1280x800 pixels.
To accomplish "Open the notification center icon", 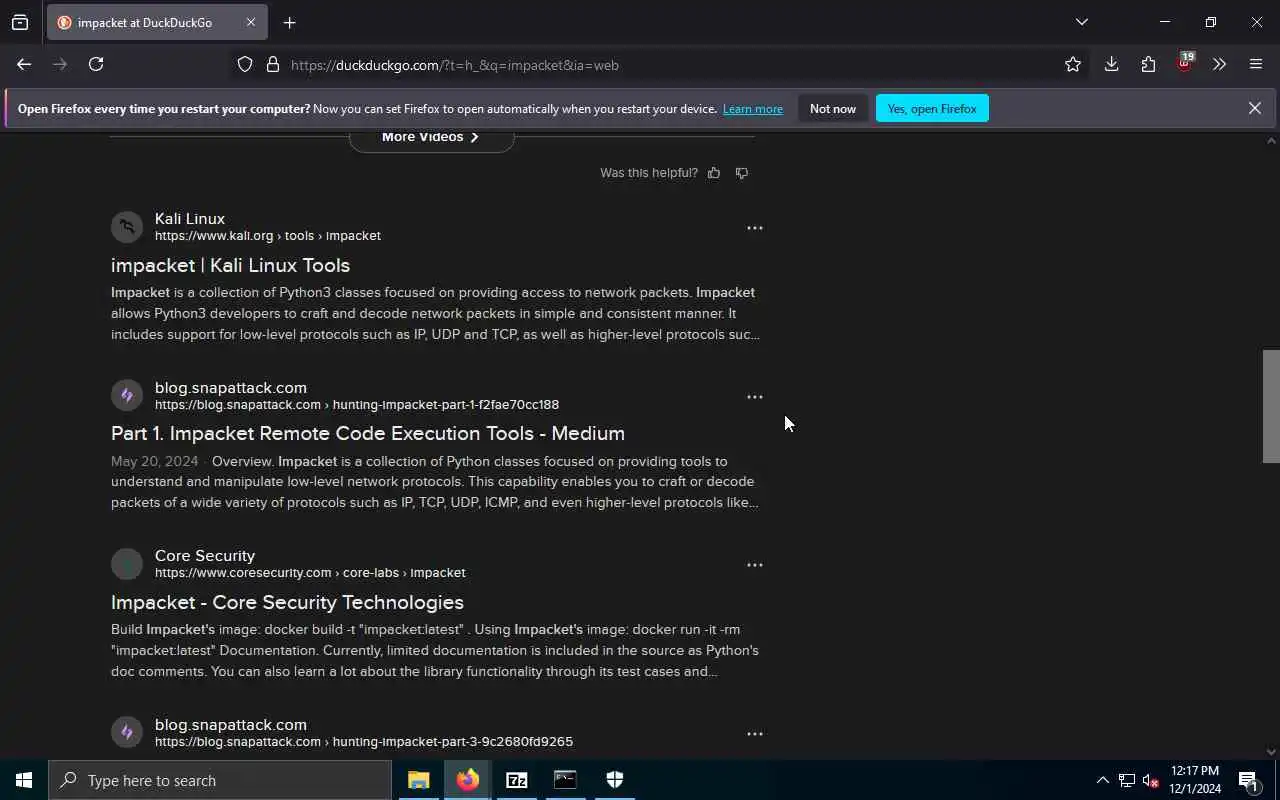I will coord(1248,780).
